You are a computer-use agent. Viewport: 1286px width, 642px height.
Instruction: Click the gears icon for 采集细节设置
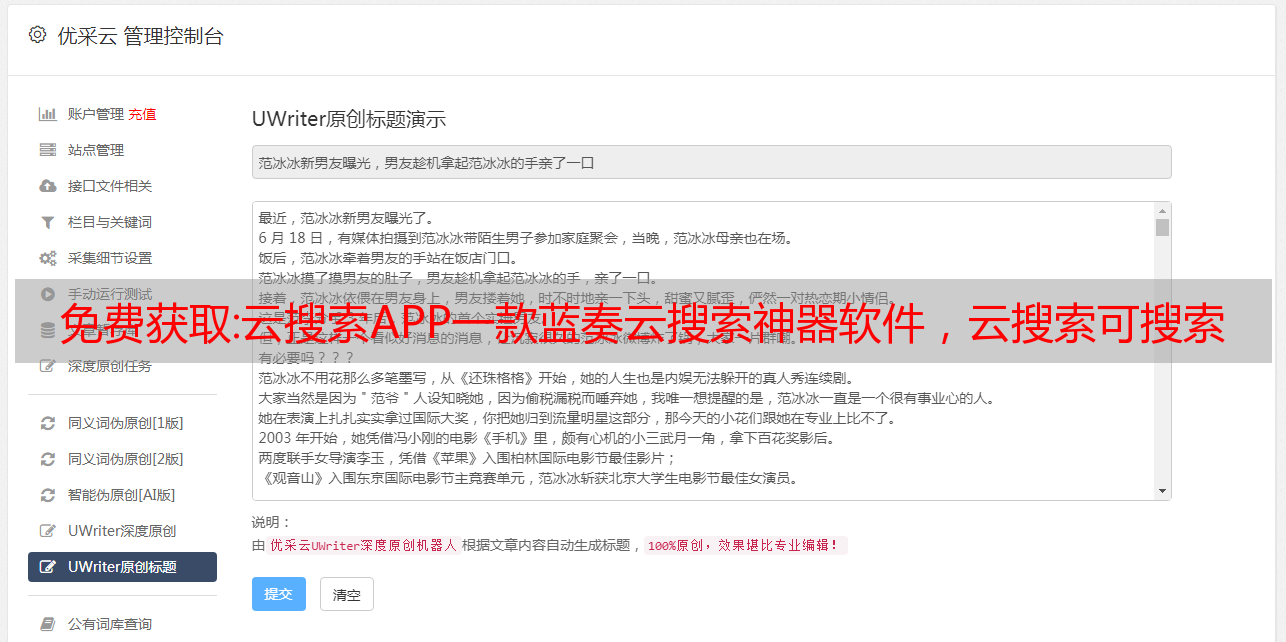click(47, 258)
